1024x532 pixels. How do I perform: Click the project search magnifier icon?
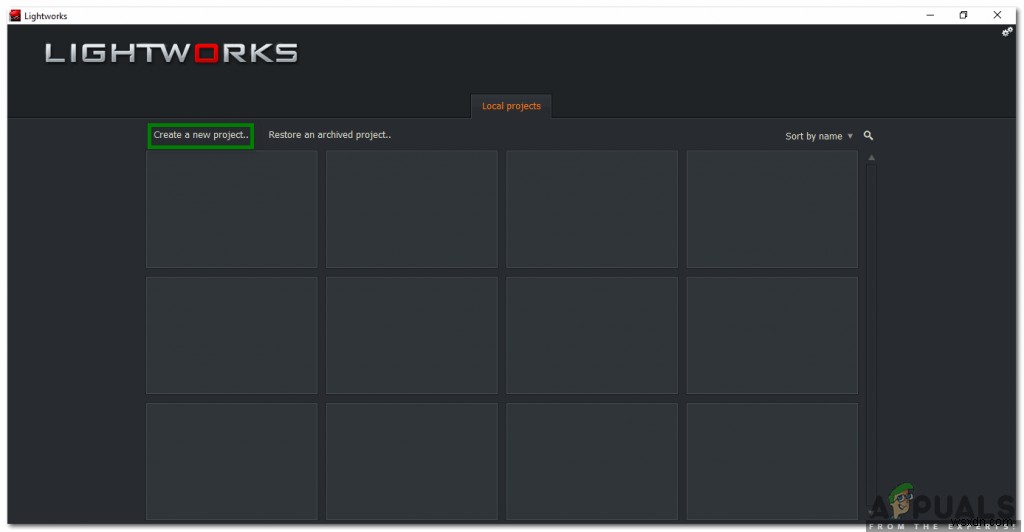[x=868, y=136]
